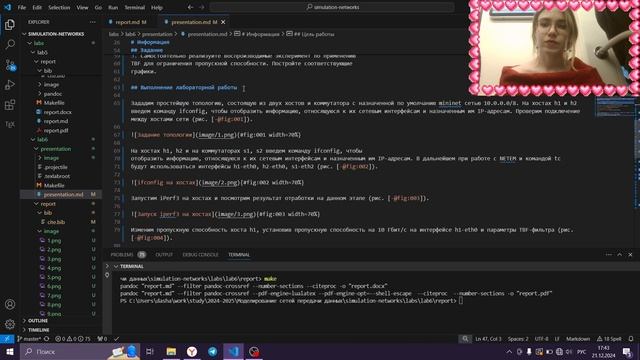Open Explorer more actions ellipsis
The width and height of the screenshot is (640, 360).
click(x=93, y=22)
